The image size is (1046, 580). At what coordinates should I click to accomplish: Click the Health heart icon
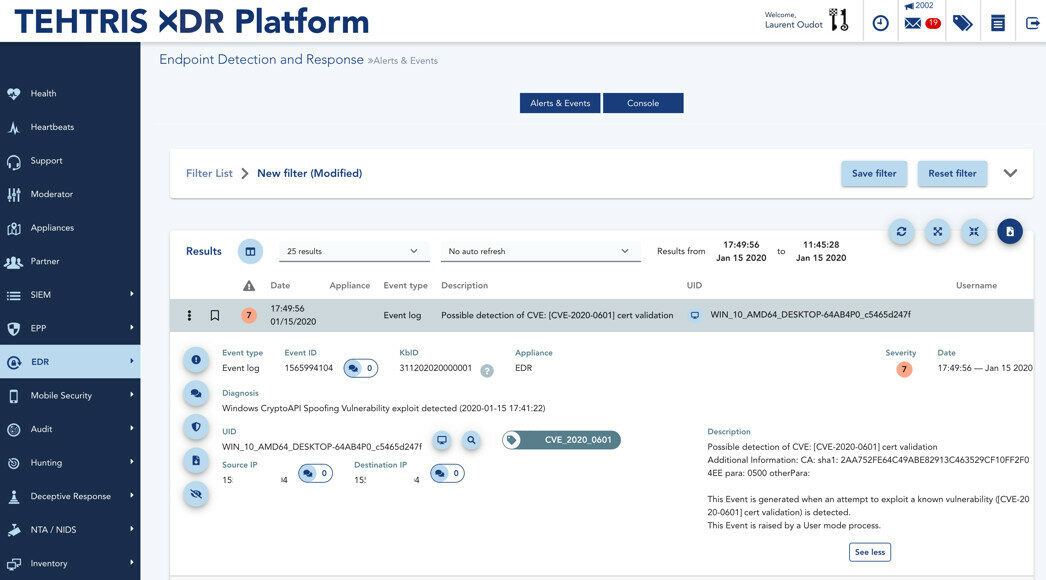click(x=14, y=94)
